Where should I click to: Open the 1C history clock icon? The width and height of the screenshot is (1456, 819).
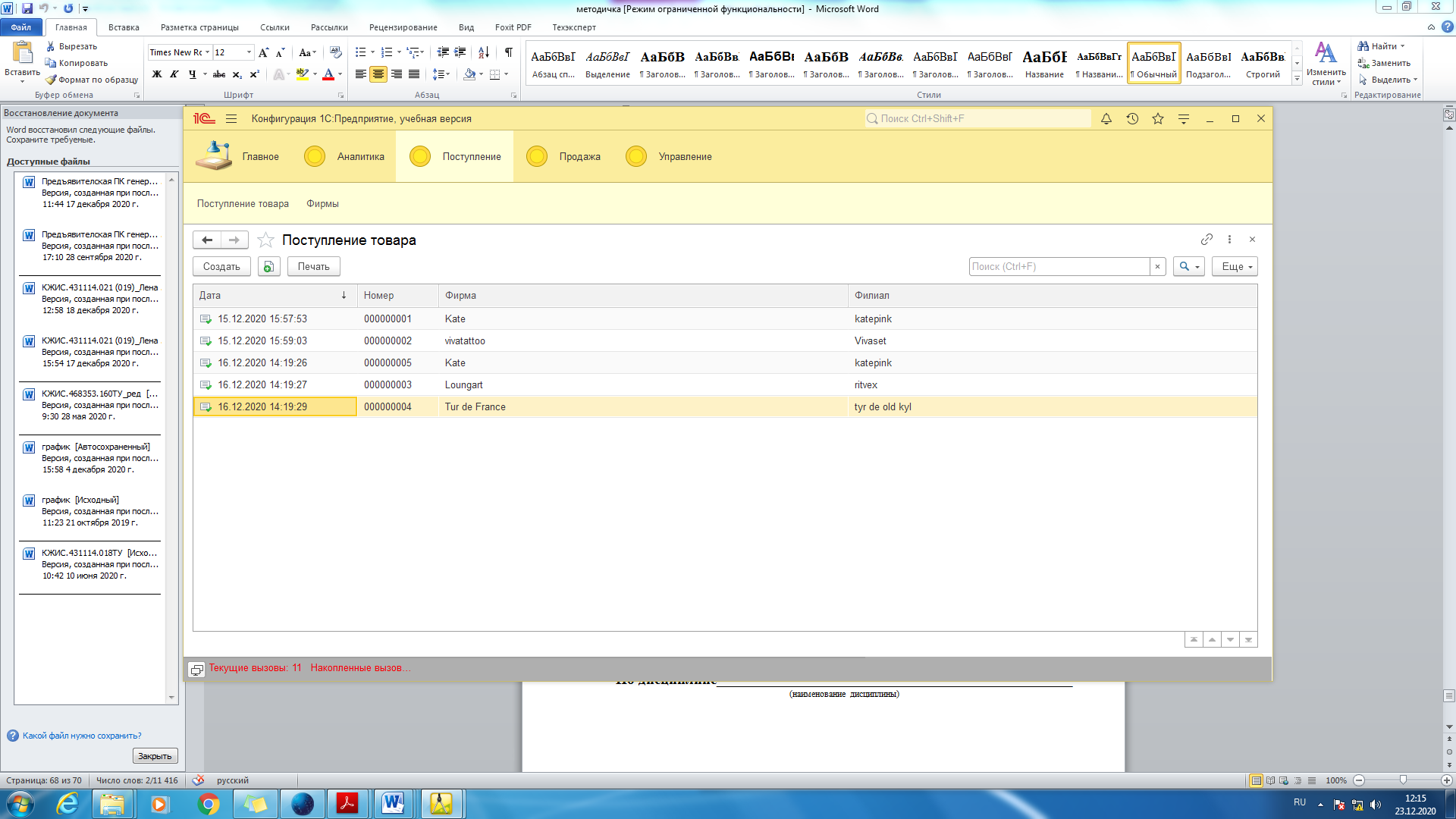(x=1132, y=119)
